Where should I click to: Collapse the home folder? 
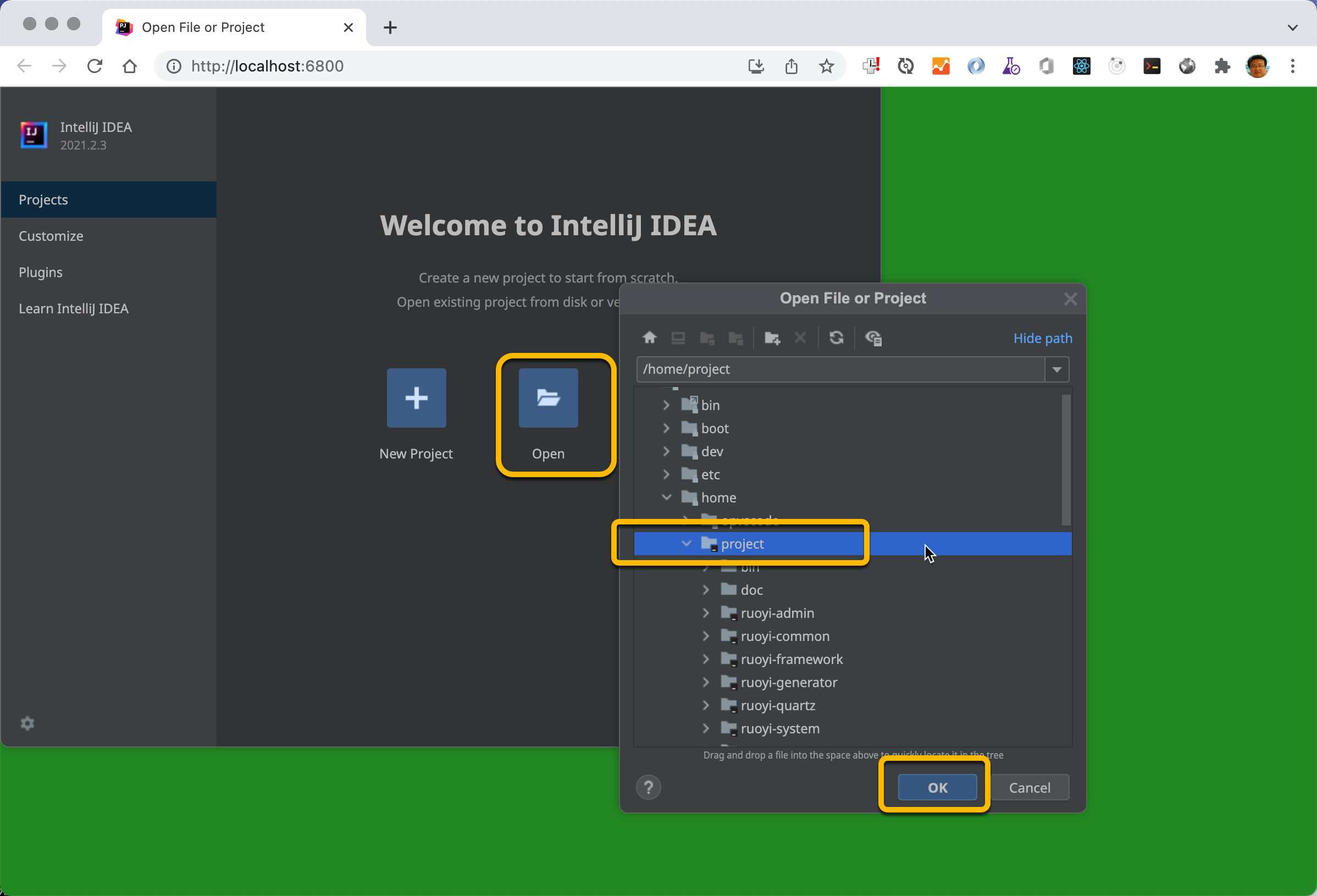pyautogui.click(x=666, y=497)
